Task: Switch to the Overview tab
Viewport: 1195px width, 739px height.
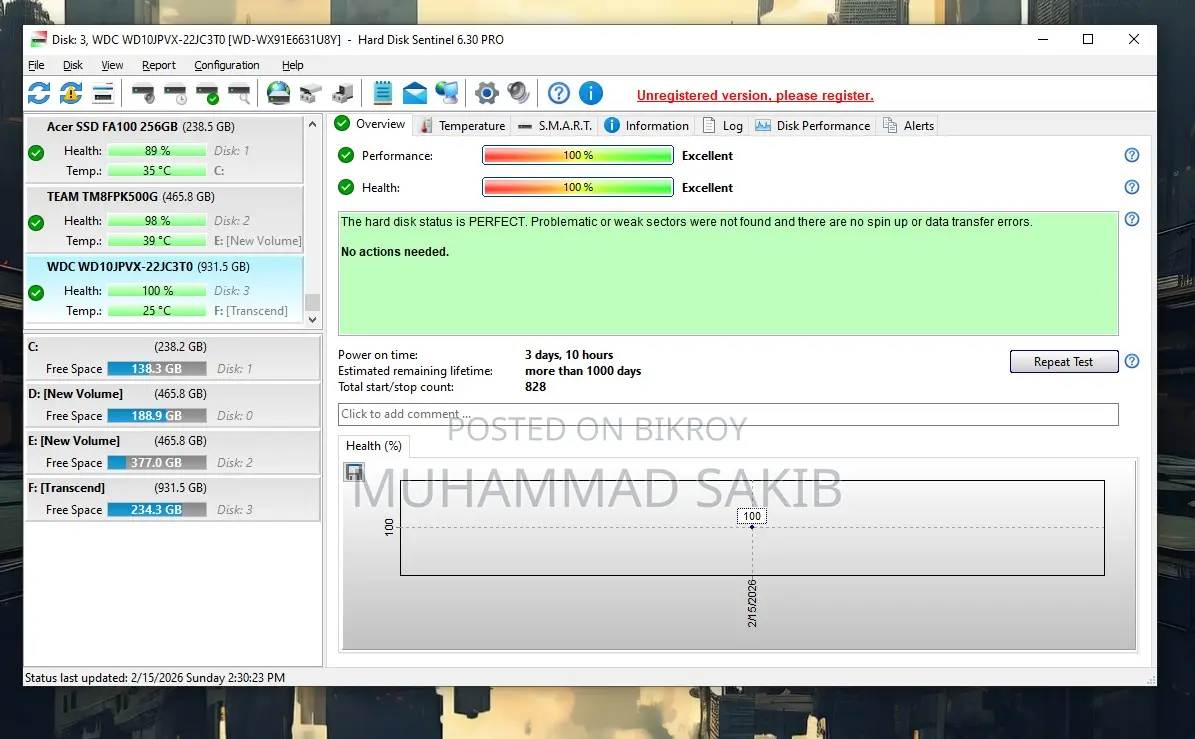Action: point(371,124)
